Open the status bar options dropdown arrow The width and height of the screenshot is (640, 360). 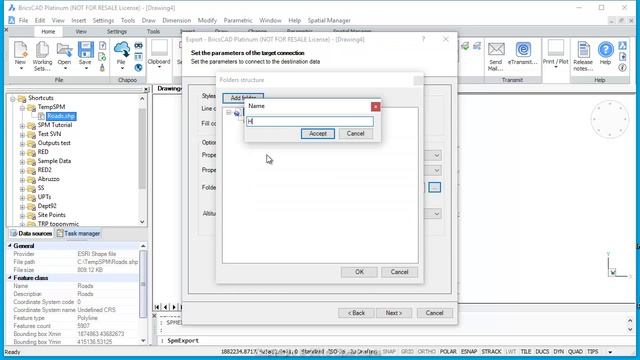pos(610,352)
